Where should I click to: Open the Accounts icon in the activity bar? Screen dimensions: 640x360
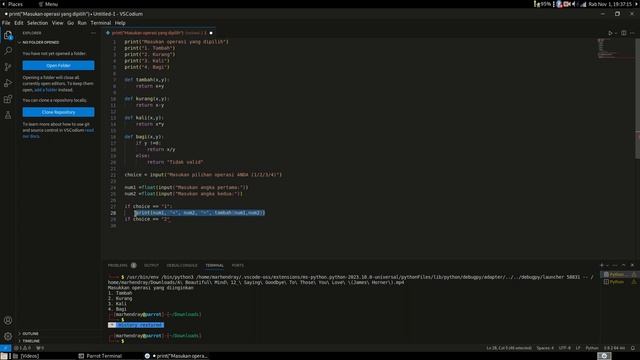pyautogui.click(x=8, y=321)
